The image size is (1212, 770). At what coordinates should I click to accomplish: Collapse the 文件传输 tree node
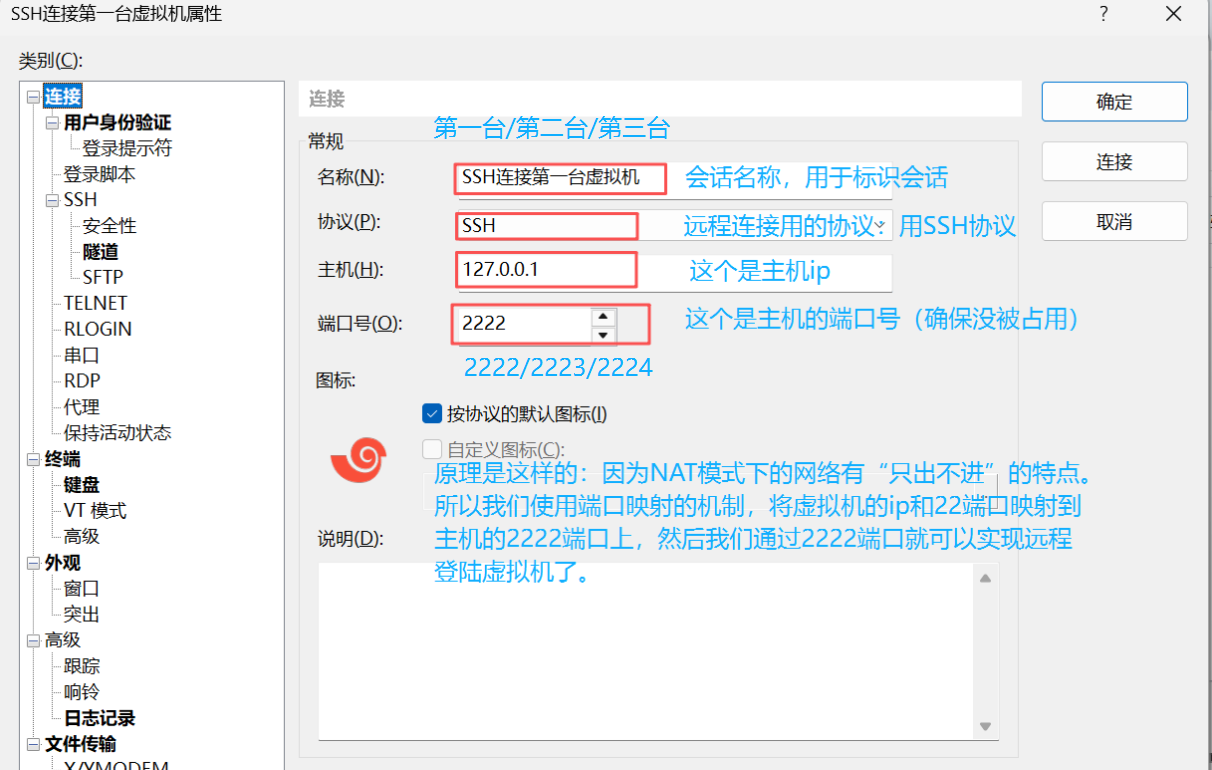click(32, 744)
